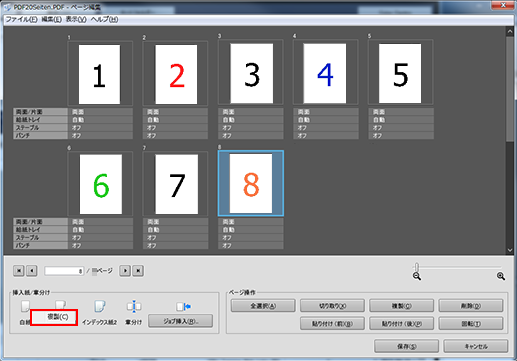Add a chapter division using the 章分け icon

pos(134,306)
